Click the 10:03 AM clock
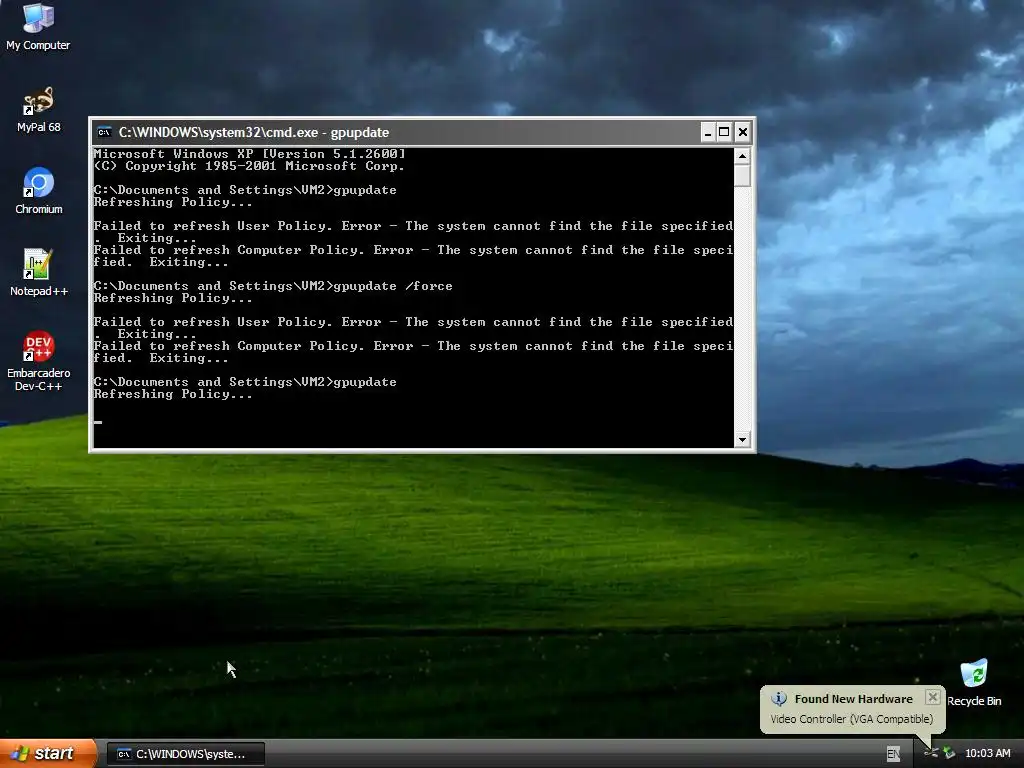Viewport: 1024px width, 768px height. tap(987, 754)
